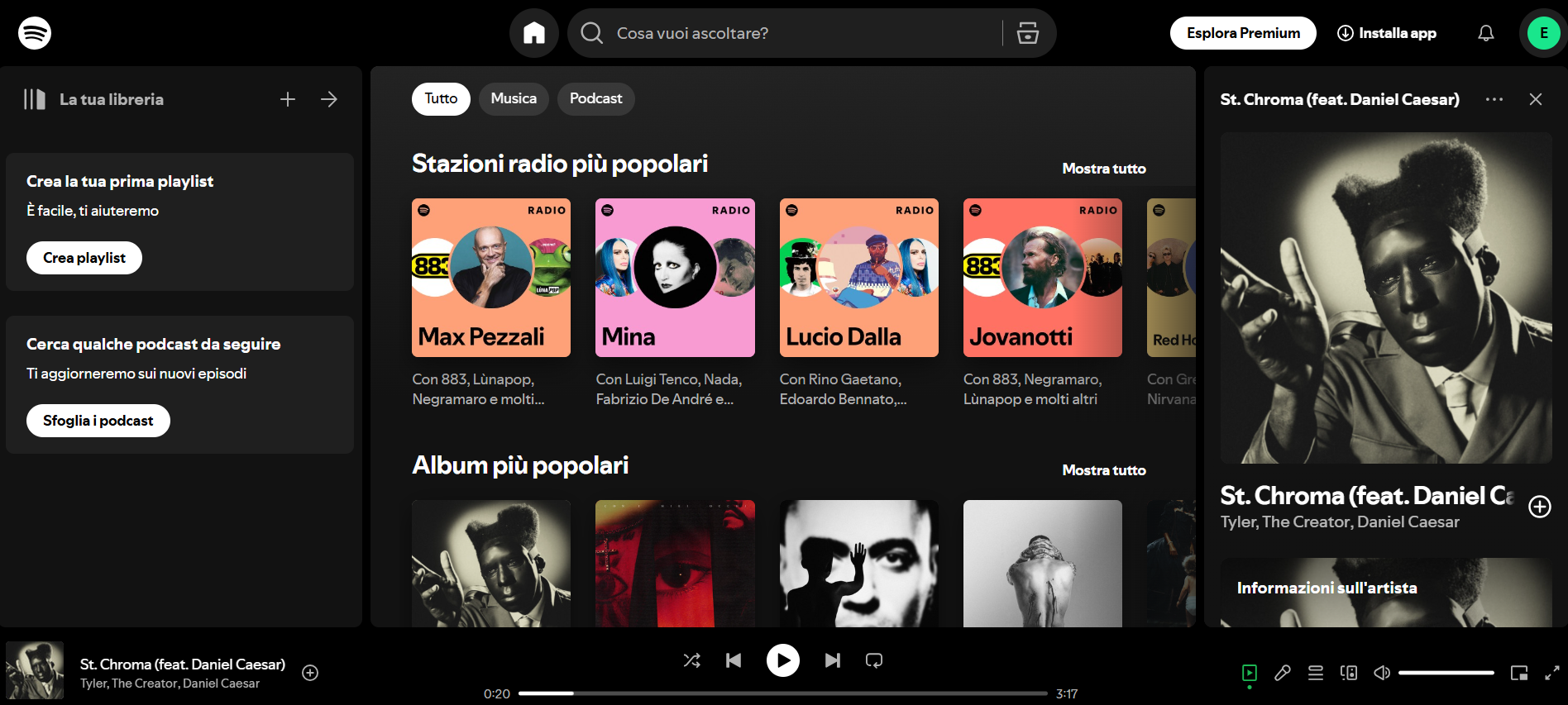Open the notifications bell
1568x705 pixels.
pos(1485,33)
